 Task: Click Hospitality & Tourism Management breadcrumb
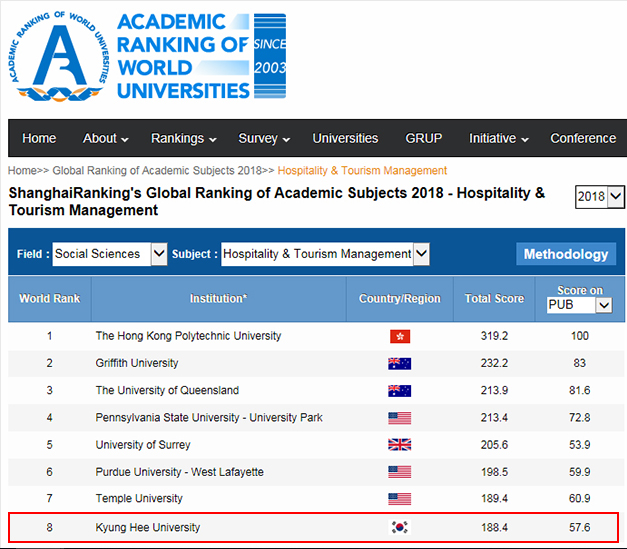pyautogui.click(x=362, y=171)
